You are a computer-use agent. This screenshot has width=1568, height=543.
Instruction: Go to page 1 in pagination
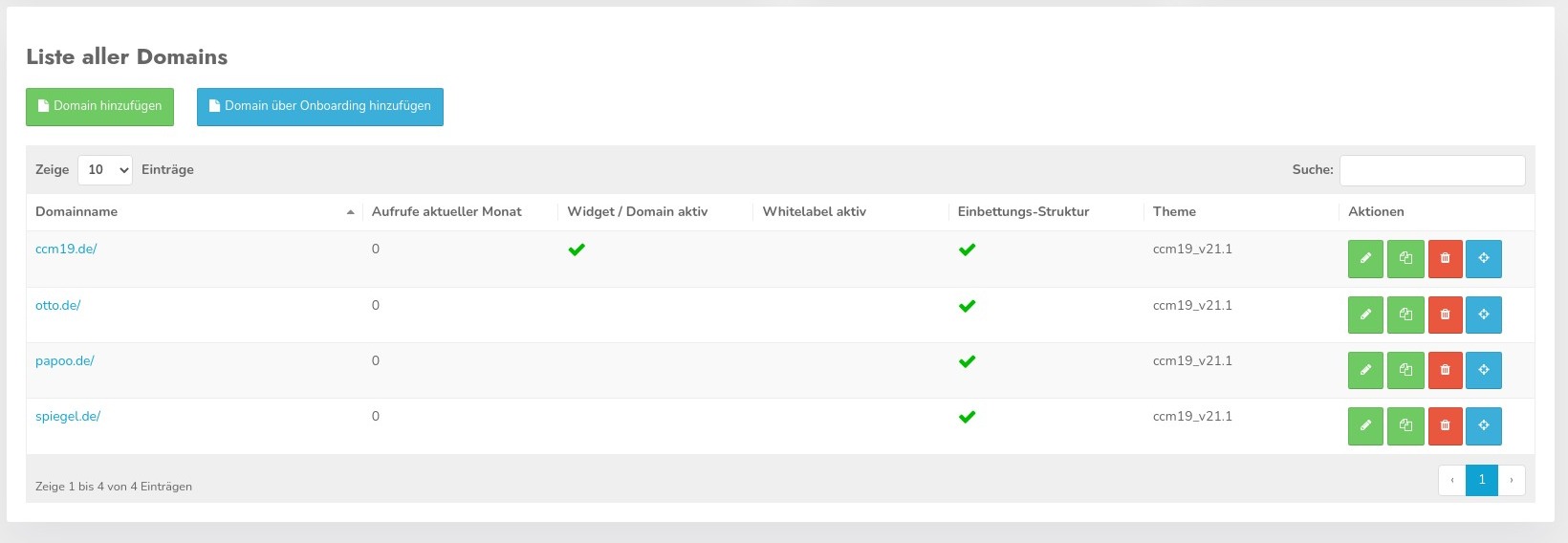1481,480
